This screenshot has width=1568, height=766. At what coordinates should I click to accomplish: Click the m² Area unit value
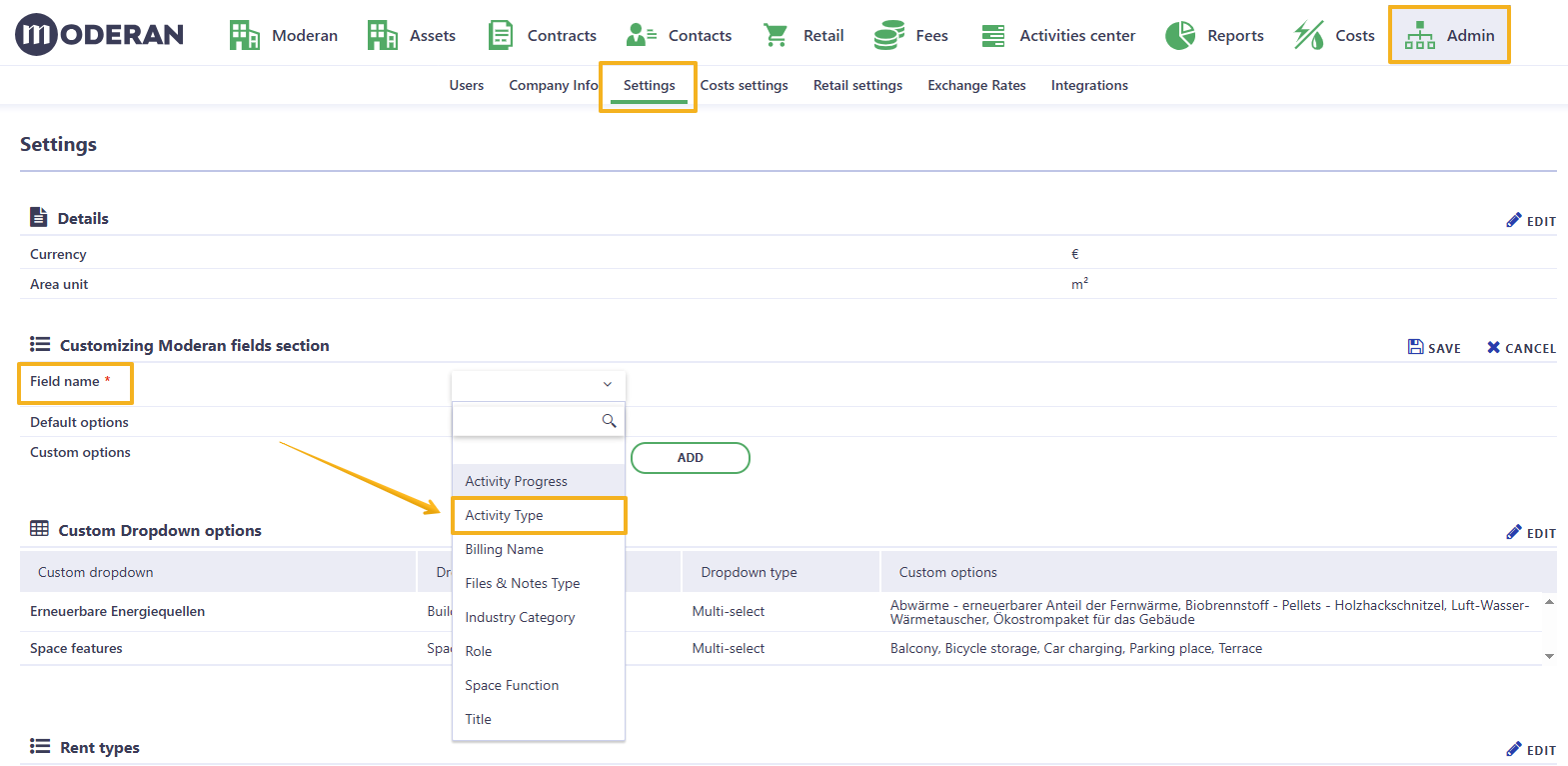point(1079,284)
